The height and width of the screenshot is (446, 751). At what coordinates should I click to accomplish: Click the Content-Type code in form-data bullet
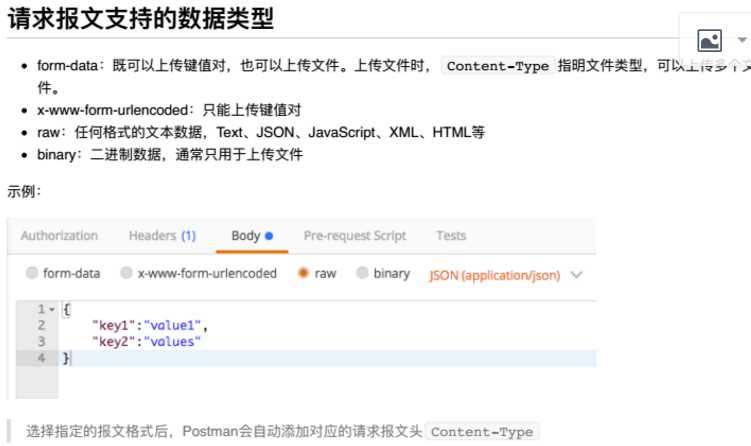(498, 66)
